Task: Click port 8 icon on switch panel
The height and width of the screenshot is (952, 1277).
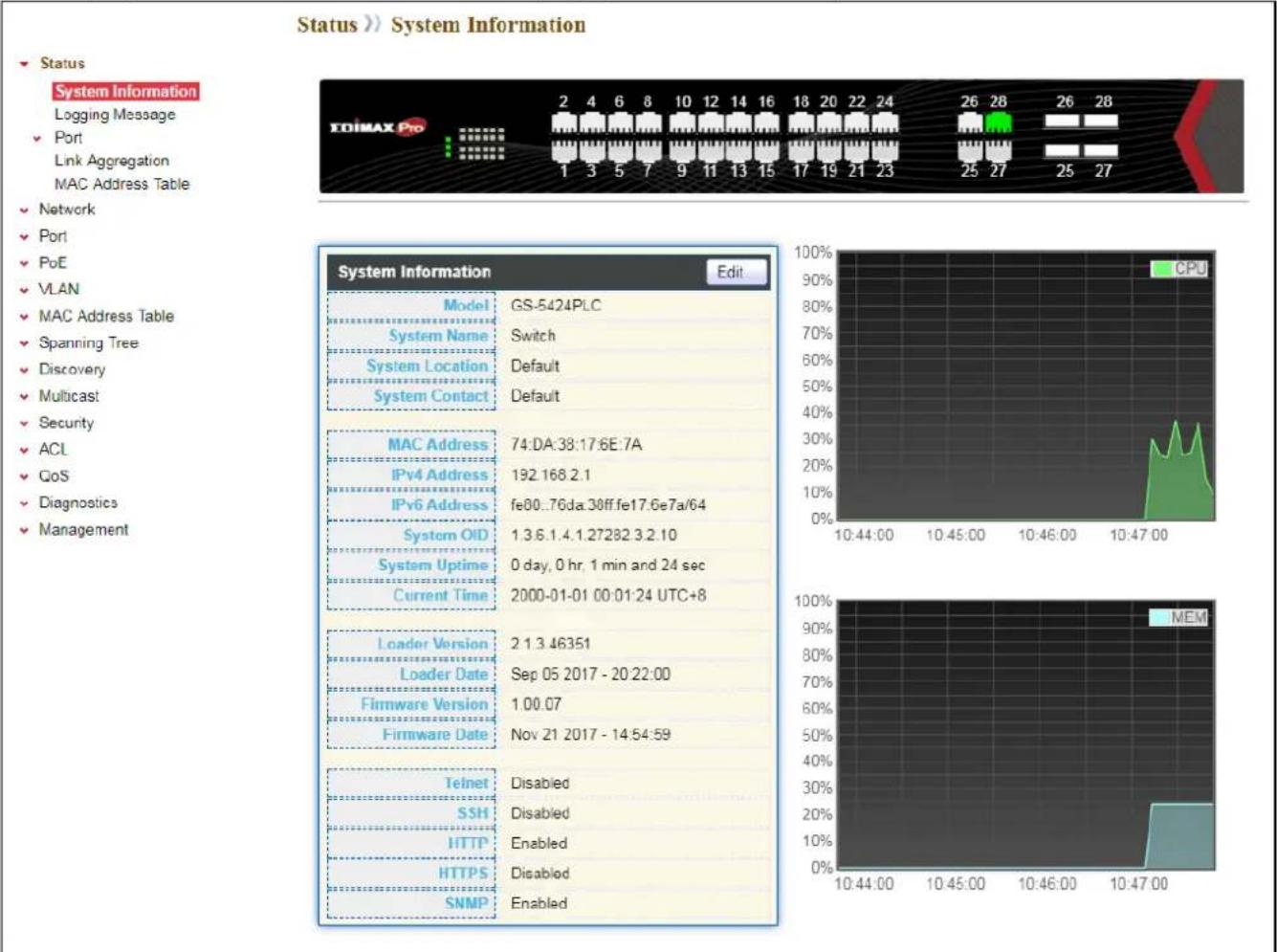Action: (648, 122)
